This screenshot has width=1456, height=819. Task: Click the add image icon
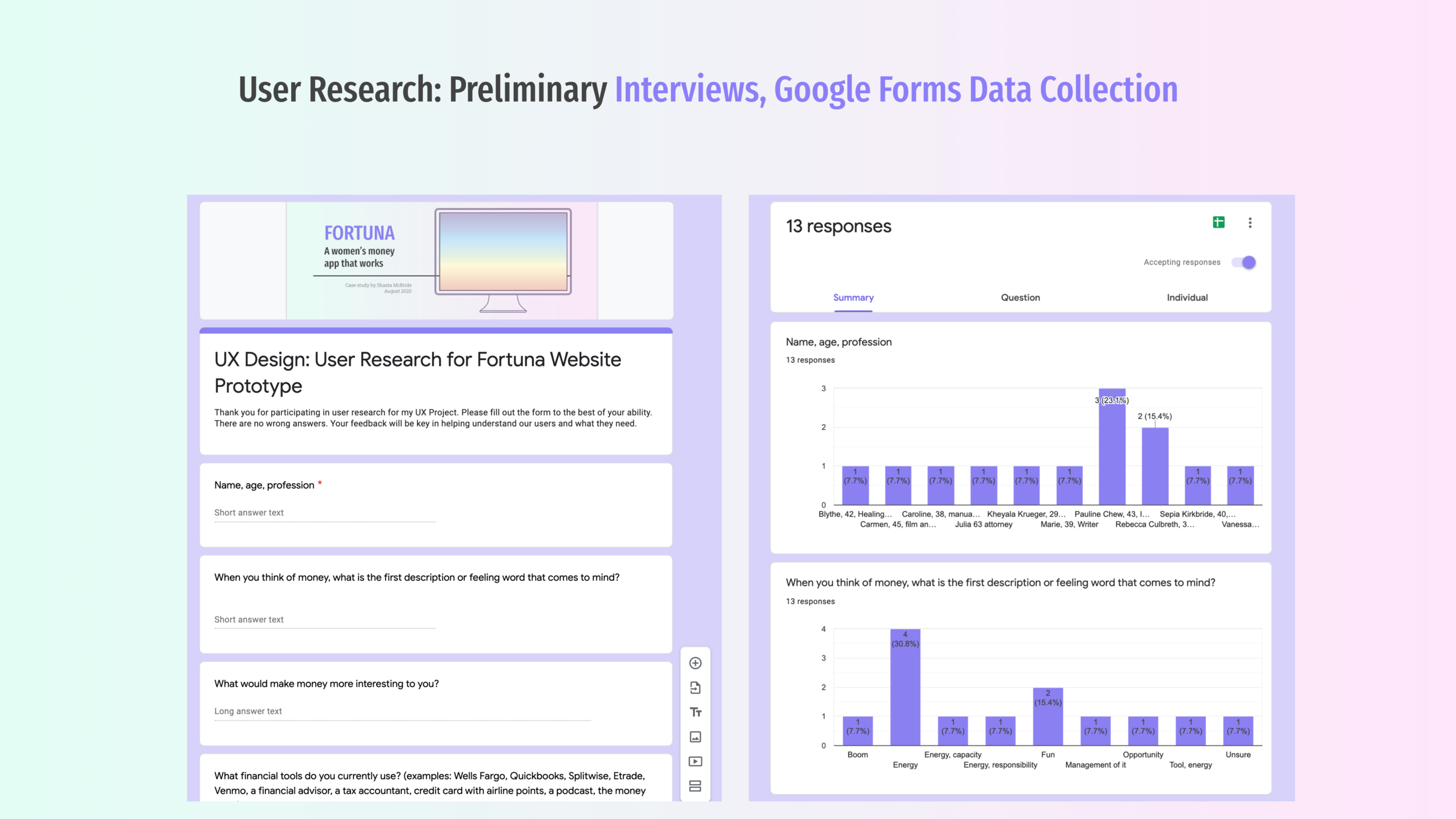(x=695, y=737)
